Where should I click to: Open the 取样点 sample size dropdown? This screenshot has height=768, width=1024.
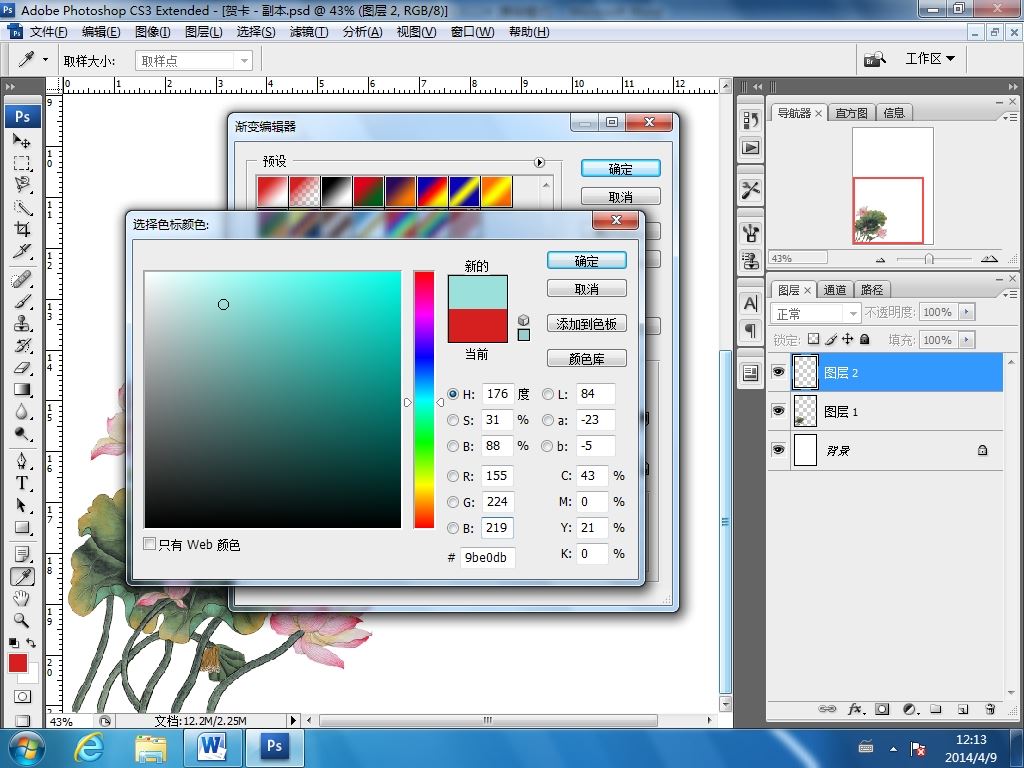(193, 61)
